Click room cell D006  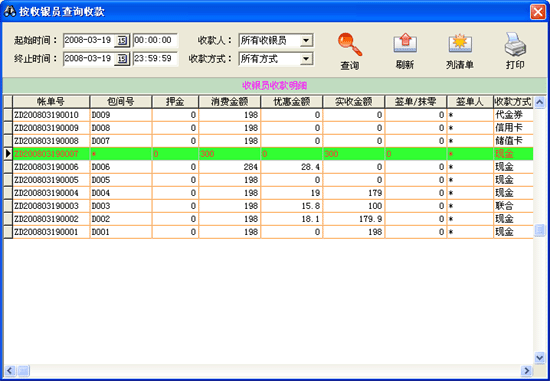click(x=121, y=167)
